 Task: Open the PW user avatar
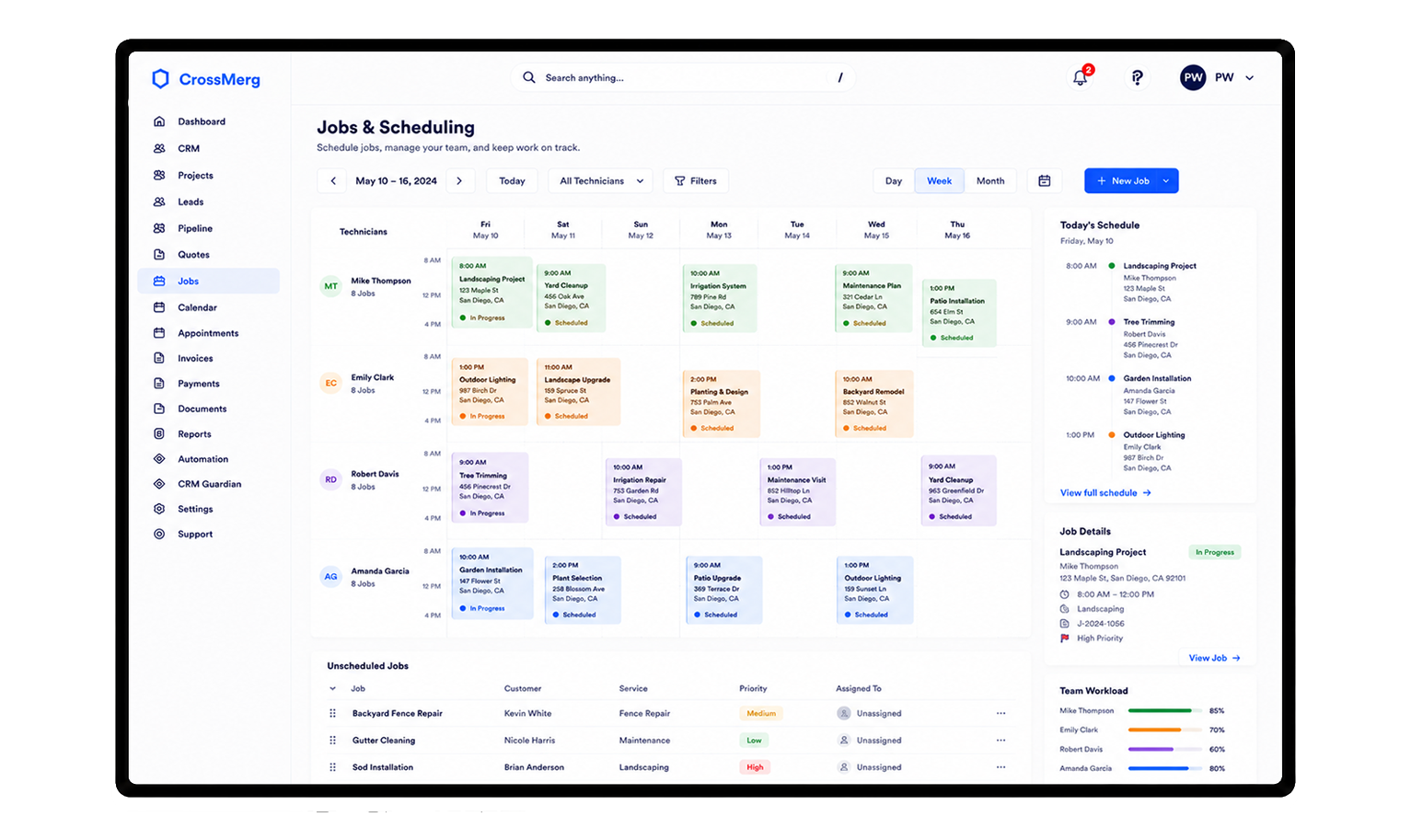(1193, 77)
